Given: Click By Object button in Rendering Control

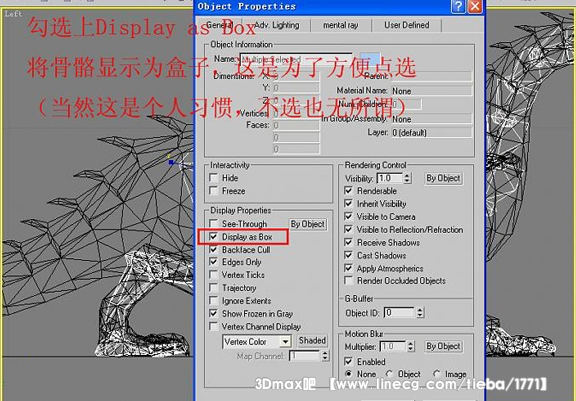Looking at the screenshot, I should click(x=443, y=178).
